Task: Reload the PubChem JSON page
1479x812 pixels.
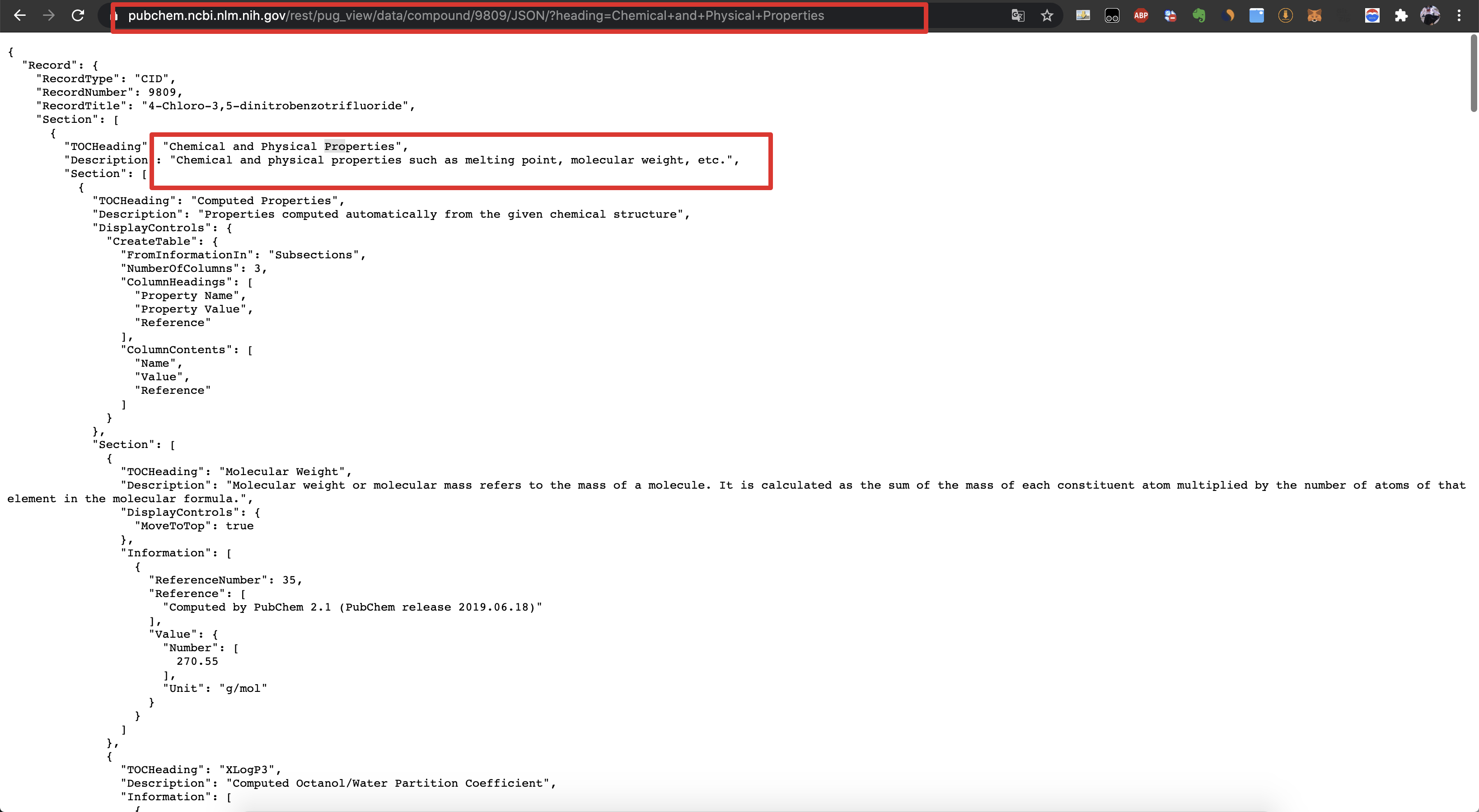Action: pos(79,15)
